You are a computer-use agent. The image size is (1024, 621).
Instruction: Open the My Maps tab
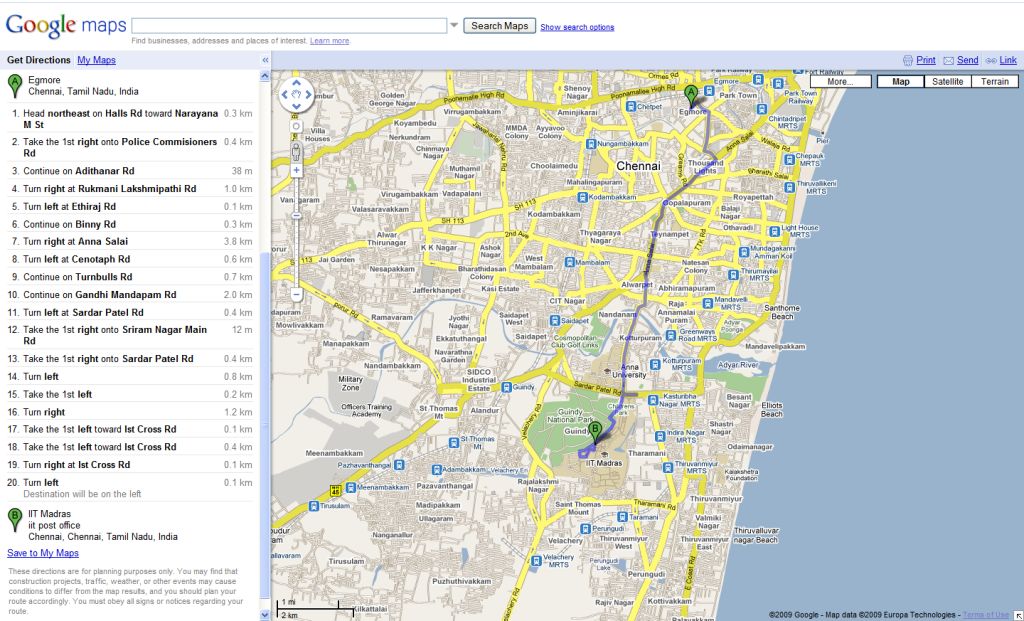(x=97, y=60)
